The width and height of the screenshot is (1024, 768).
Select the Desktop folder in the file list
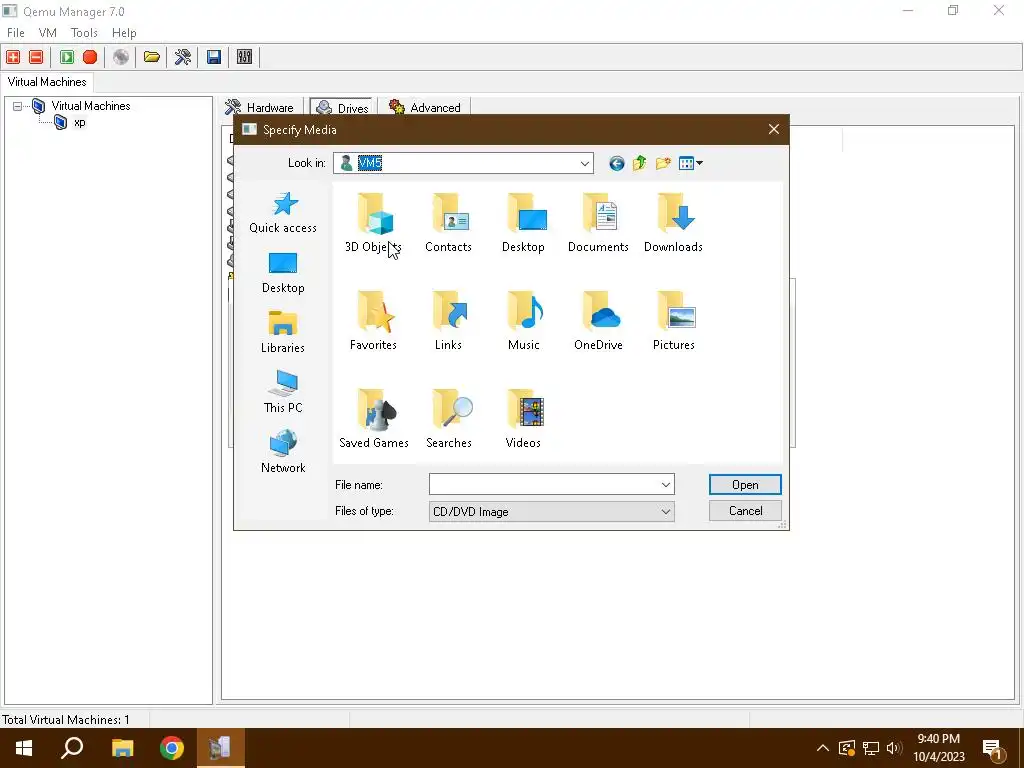(523, 223)
